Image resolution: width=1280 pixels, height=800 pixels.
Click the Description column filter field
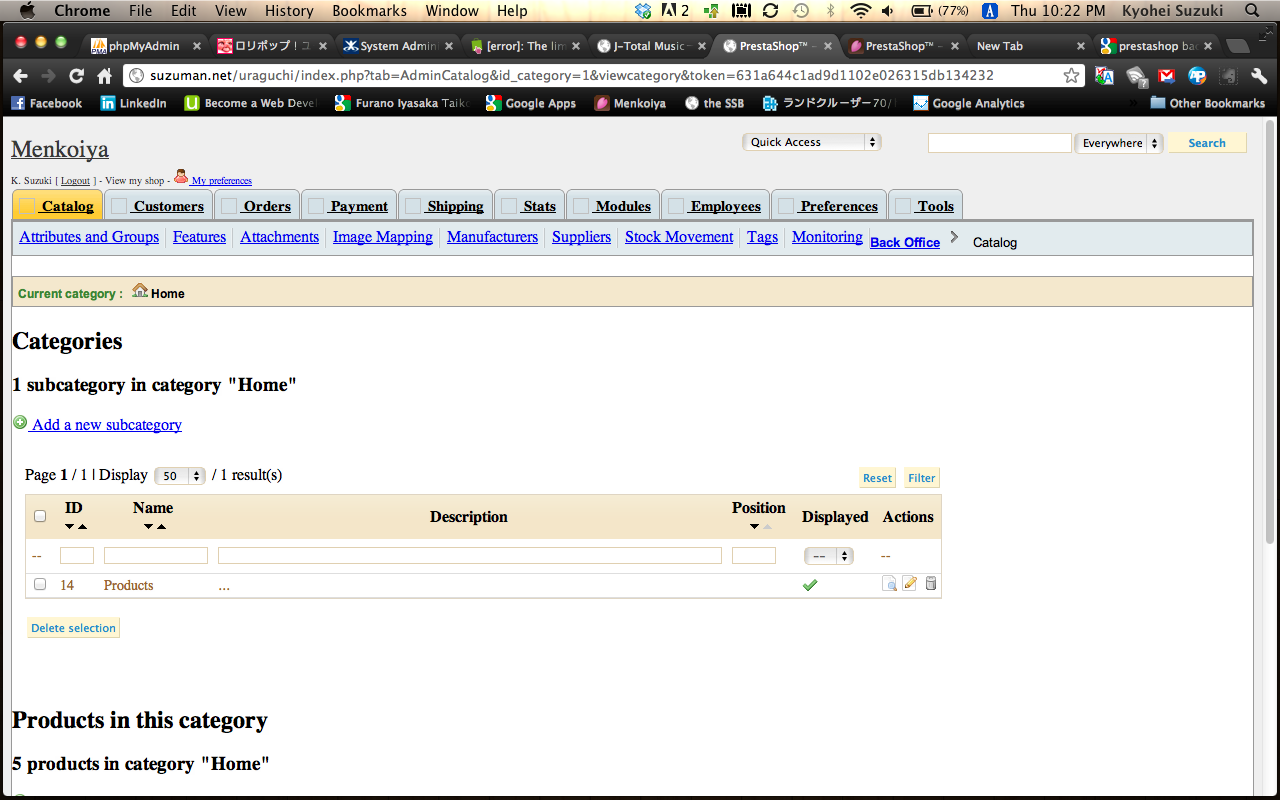click(470, 555)
